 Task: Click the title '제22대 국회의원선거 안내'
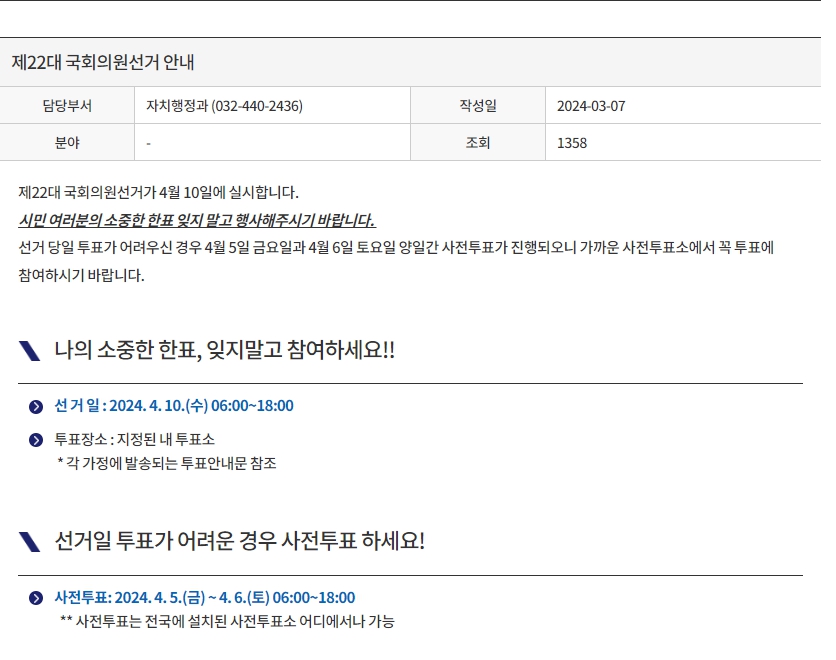103,62
